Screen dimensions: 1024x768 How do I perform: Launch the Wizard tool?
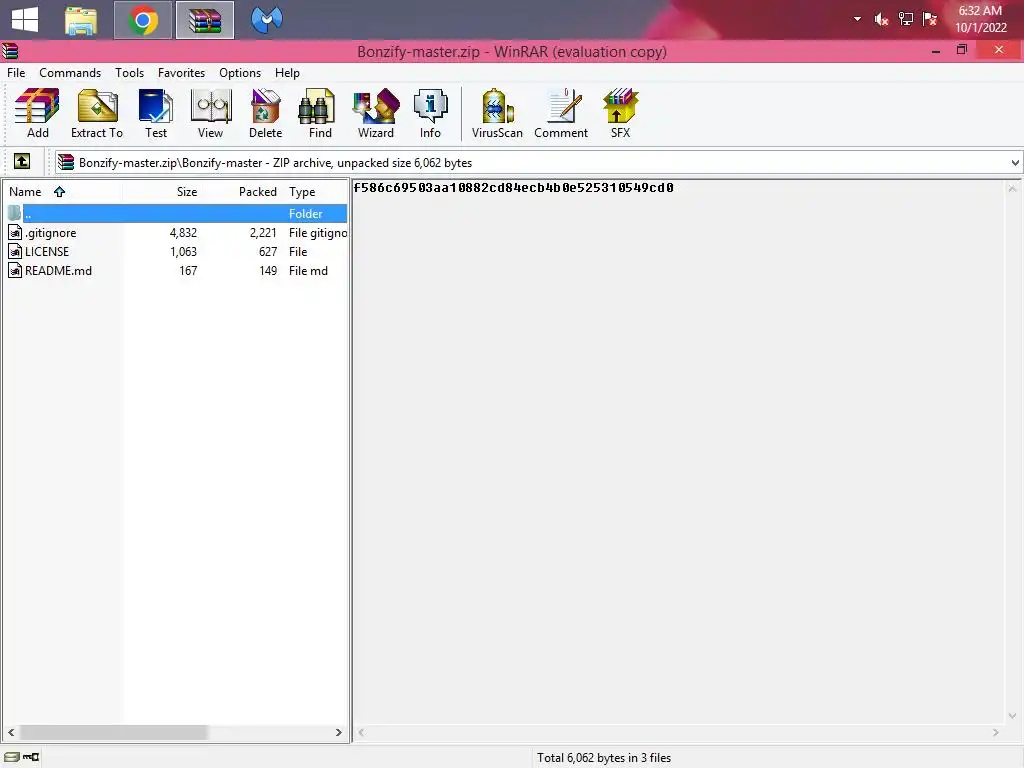pos(376,114)
